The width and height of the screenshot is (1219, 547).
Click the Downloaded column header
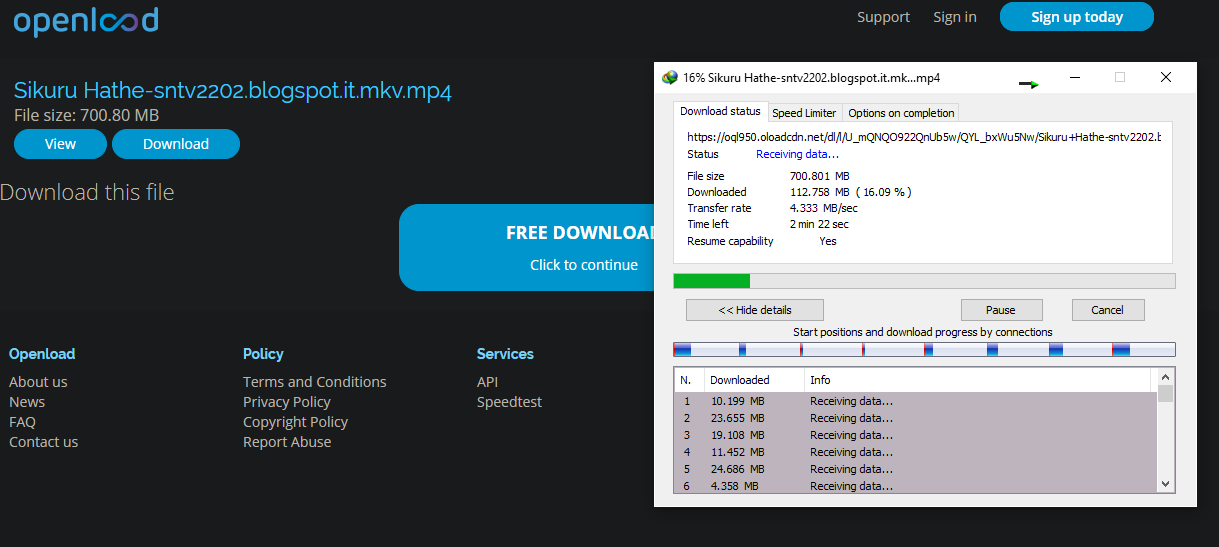[754, 380]
